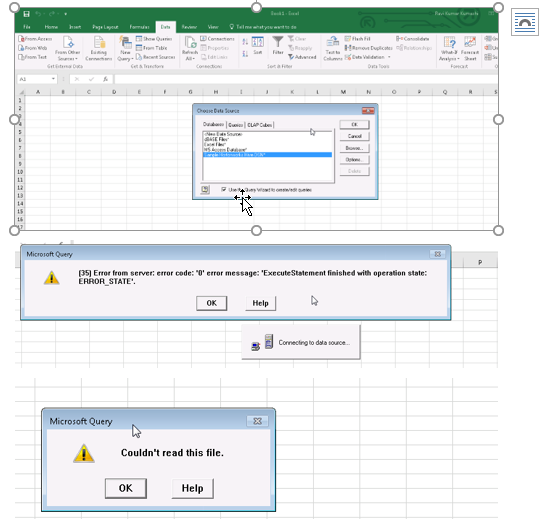Click the lightbulb Tell me box
Screen dimensions: 559x519
pos(263,27)
